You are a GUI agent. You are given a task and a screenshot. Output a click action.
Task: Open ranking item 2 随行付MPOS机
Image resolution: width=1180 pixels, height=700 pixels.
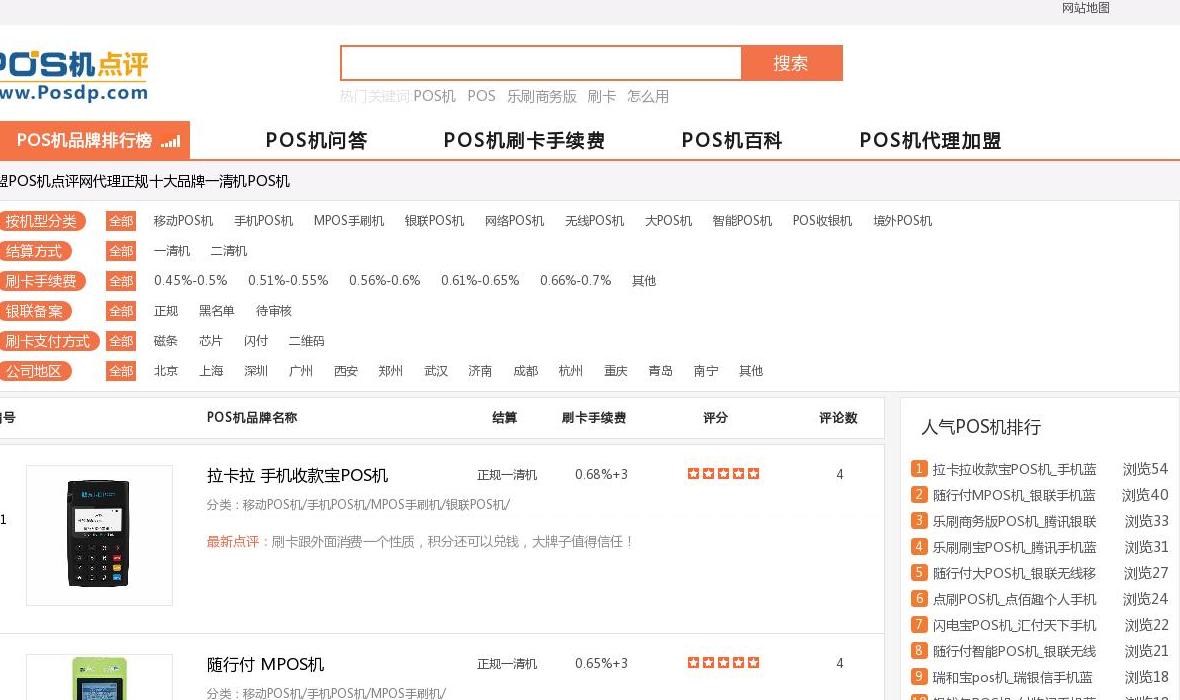(1014, 495)
